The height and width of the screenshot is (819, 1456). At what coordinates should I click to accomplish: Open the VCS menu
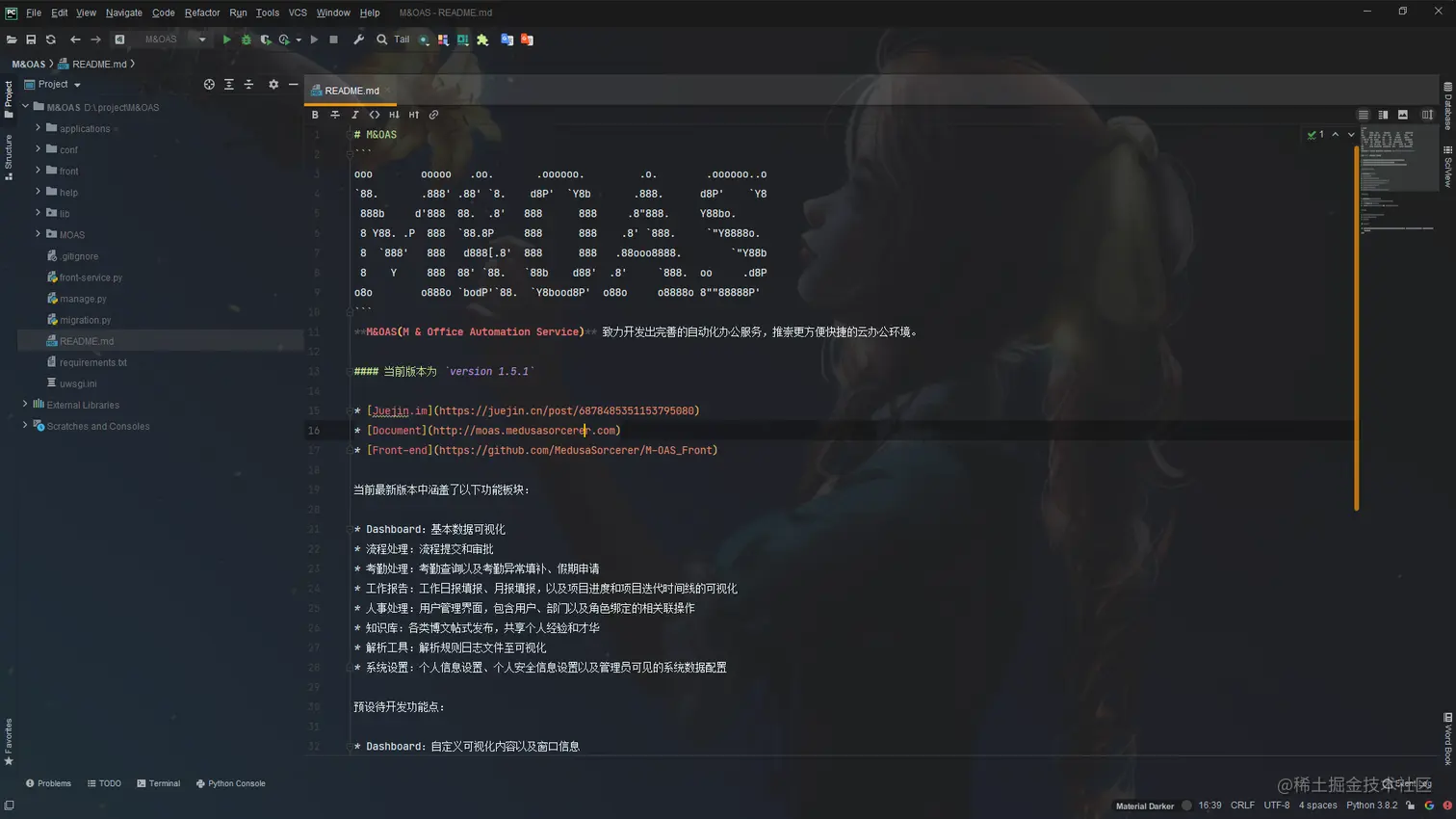pyautogui.click(x=298, y=13)
